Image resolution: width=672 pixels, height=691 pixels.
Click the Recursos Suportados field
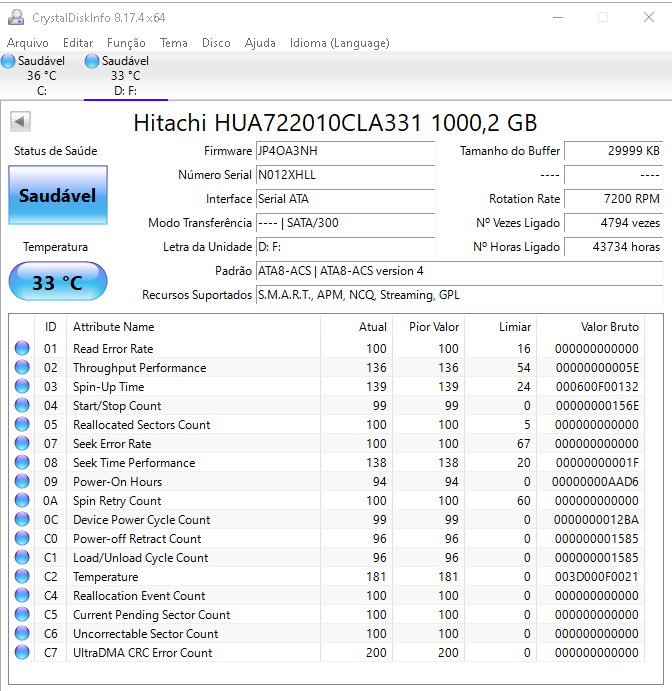[x=460, y=295]
